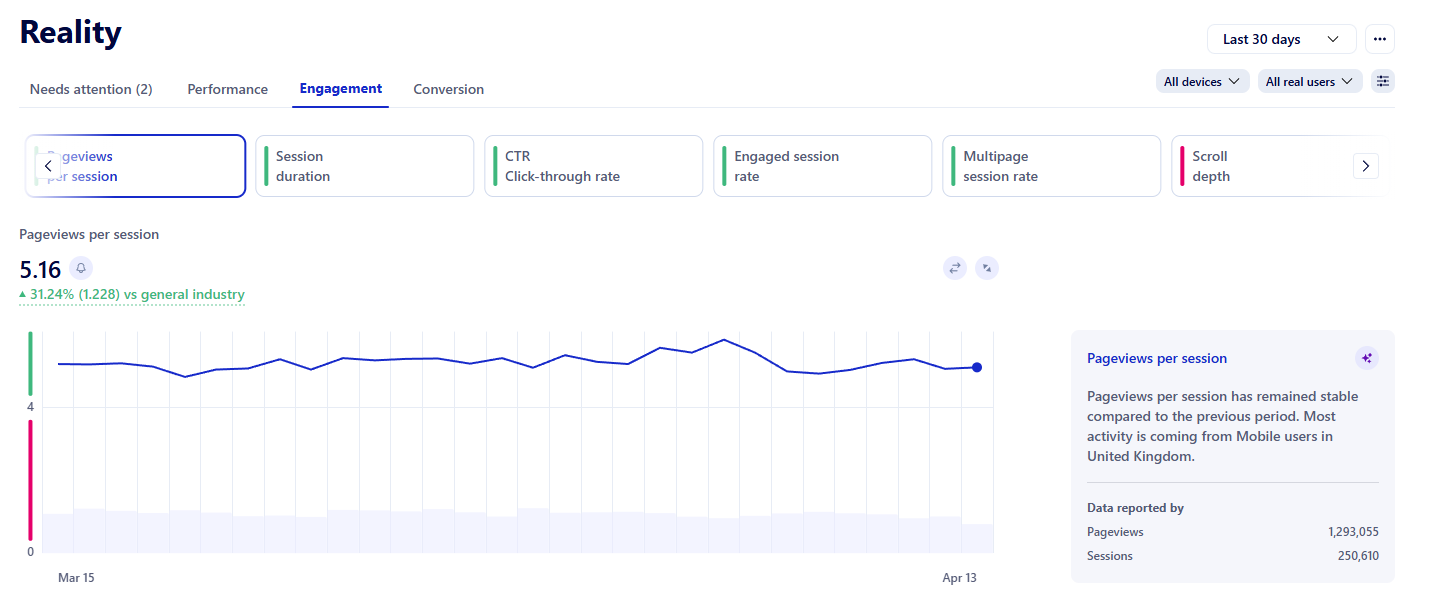The image size is (1431, 601).
Task: Click the bell alert icon next to 5.16
Action: pos(80,268)
